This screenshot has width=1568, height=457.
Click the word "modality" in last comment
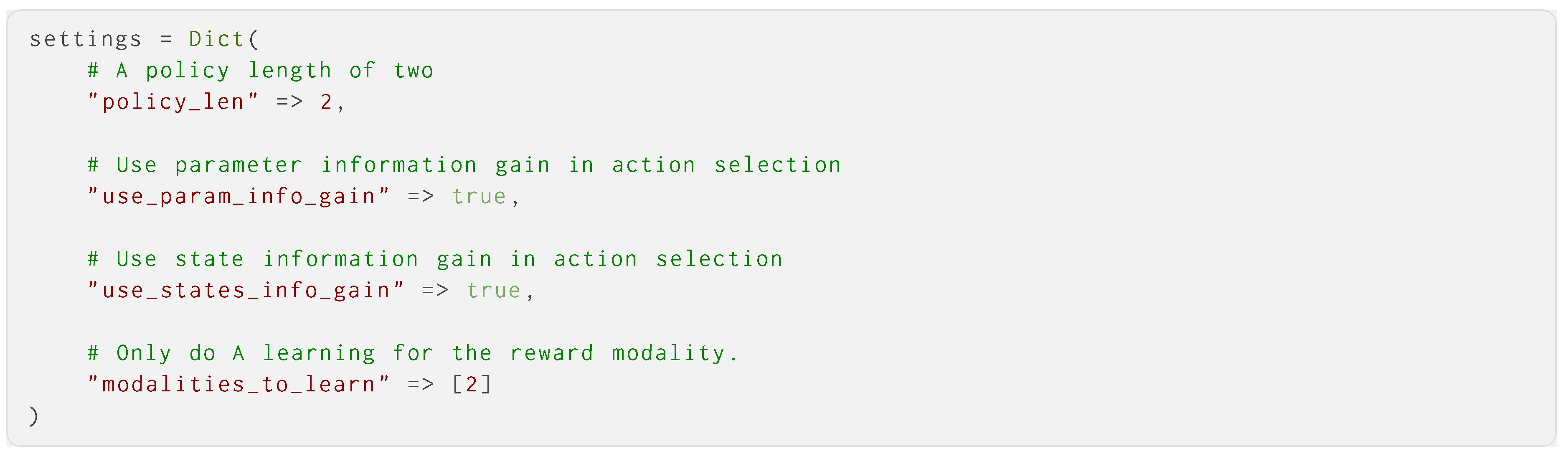(668, 353)
